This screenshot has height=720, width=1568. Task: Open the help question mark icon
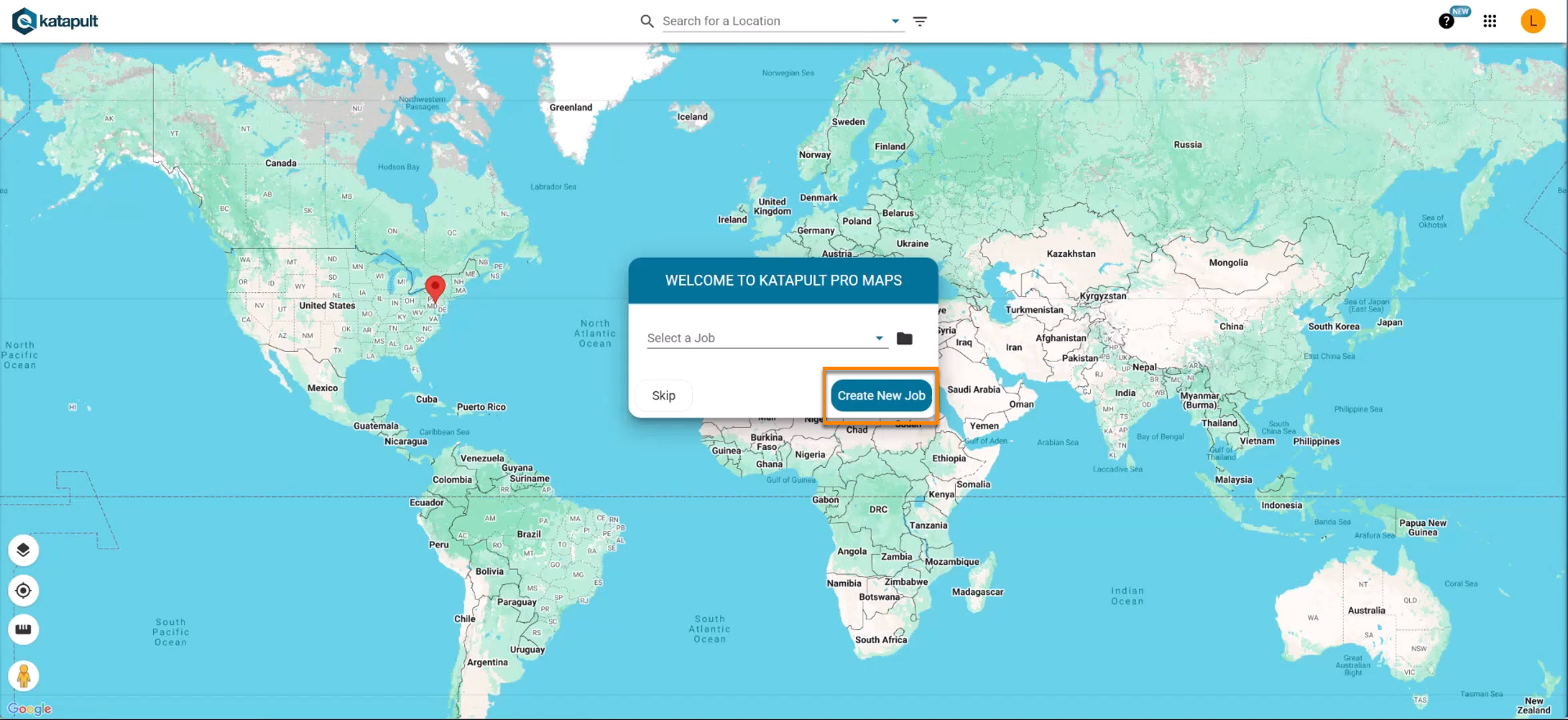(x=1446, y=21)
